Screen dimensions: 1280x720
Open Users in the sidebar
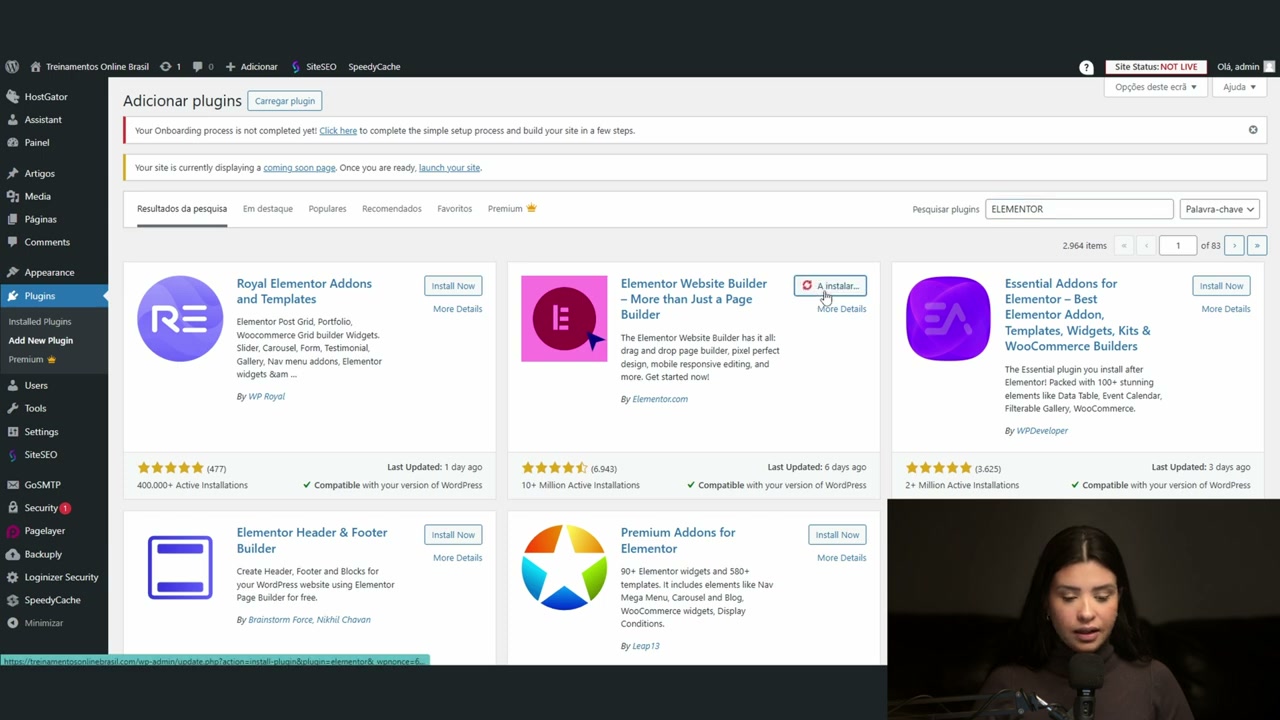pyautogui.click(x=36, y=386)
